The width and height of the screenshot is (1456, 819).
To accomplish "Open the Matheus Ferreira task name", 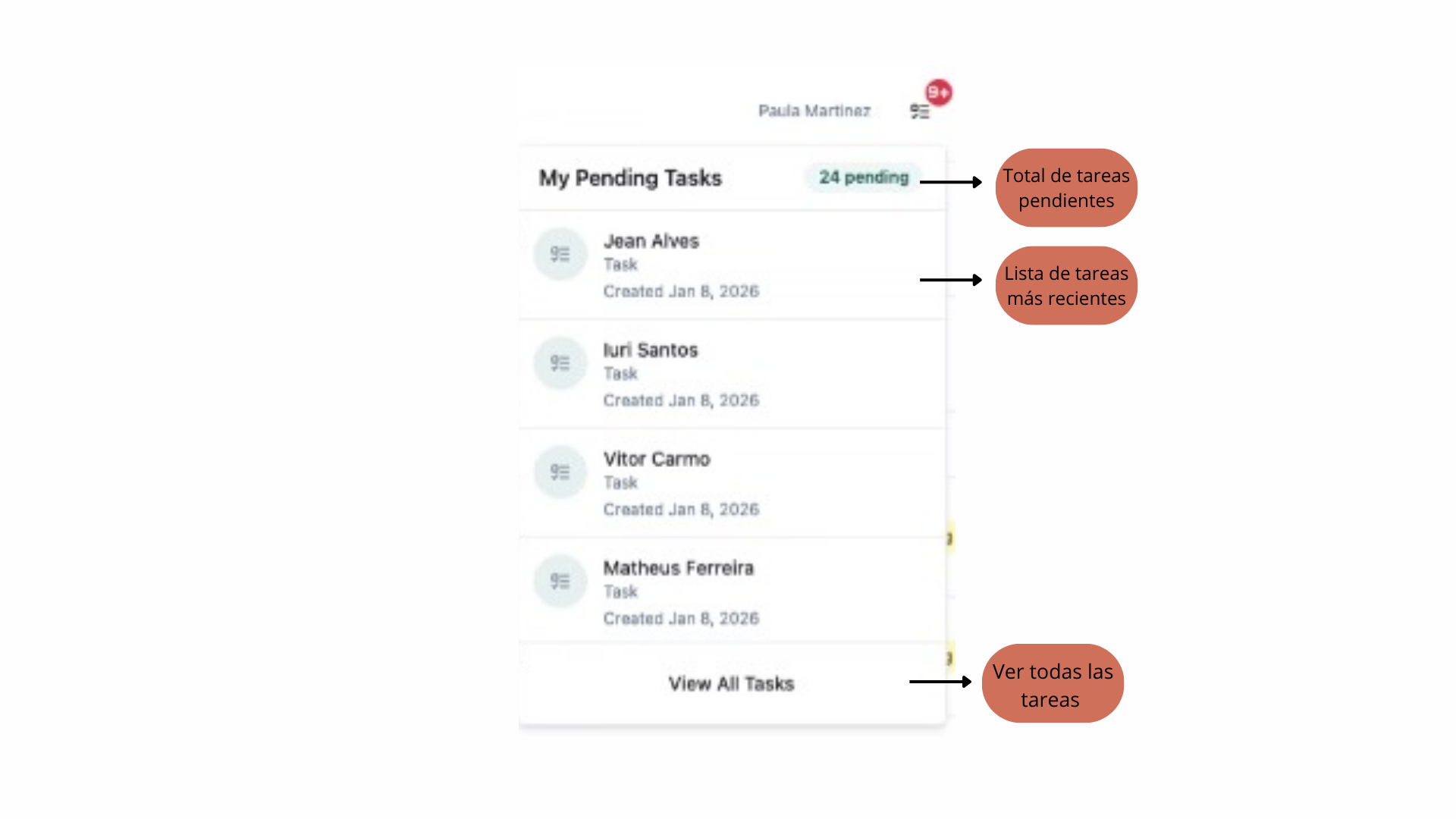I will (678, 568).
